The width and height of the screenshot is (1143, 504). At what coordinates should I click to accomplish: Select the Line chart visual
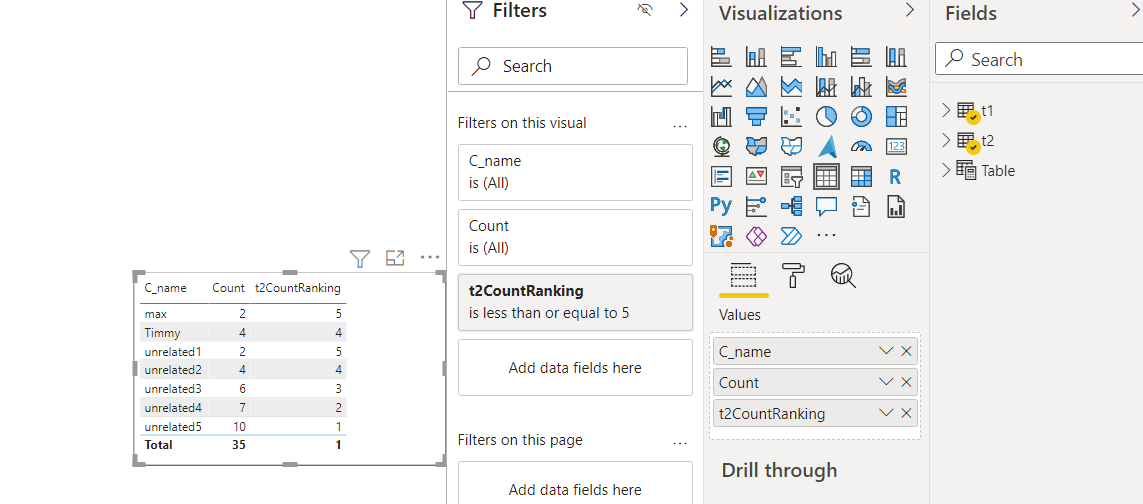tap(721, 87)
